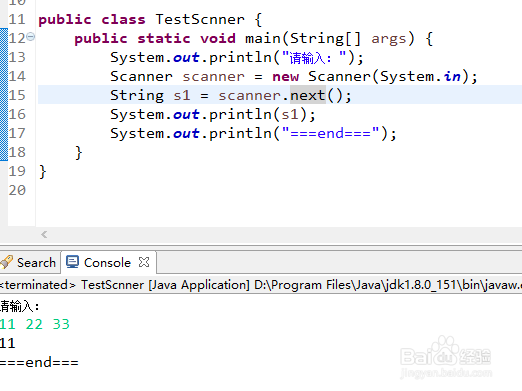This screenshot has width=522, height=391.
Task: Click line number 15 in gutter
Action: (x=17, y=95)
